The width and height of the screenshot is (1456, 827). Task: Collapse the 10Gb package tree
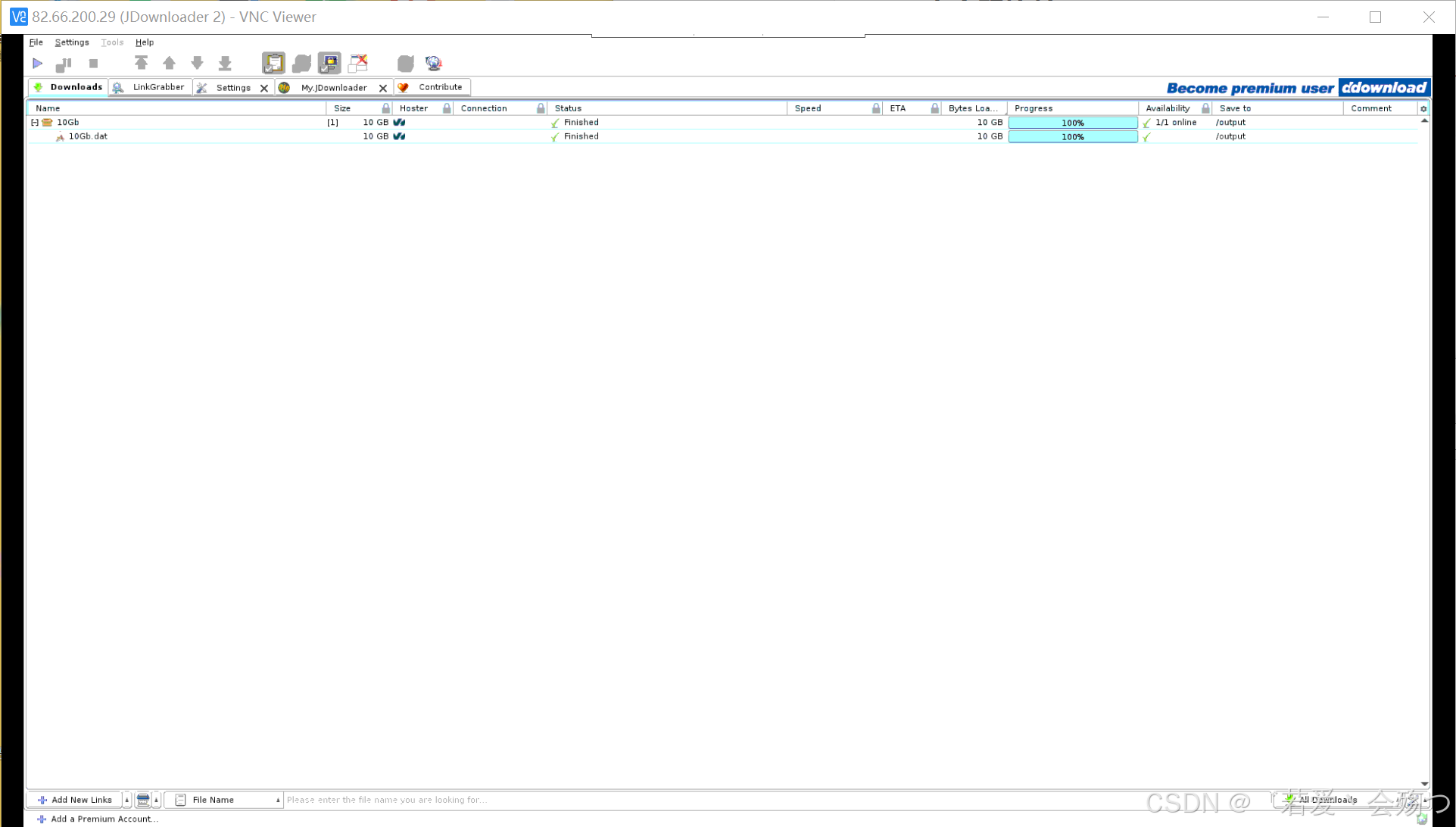[35, 122]
